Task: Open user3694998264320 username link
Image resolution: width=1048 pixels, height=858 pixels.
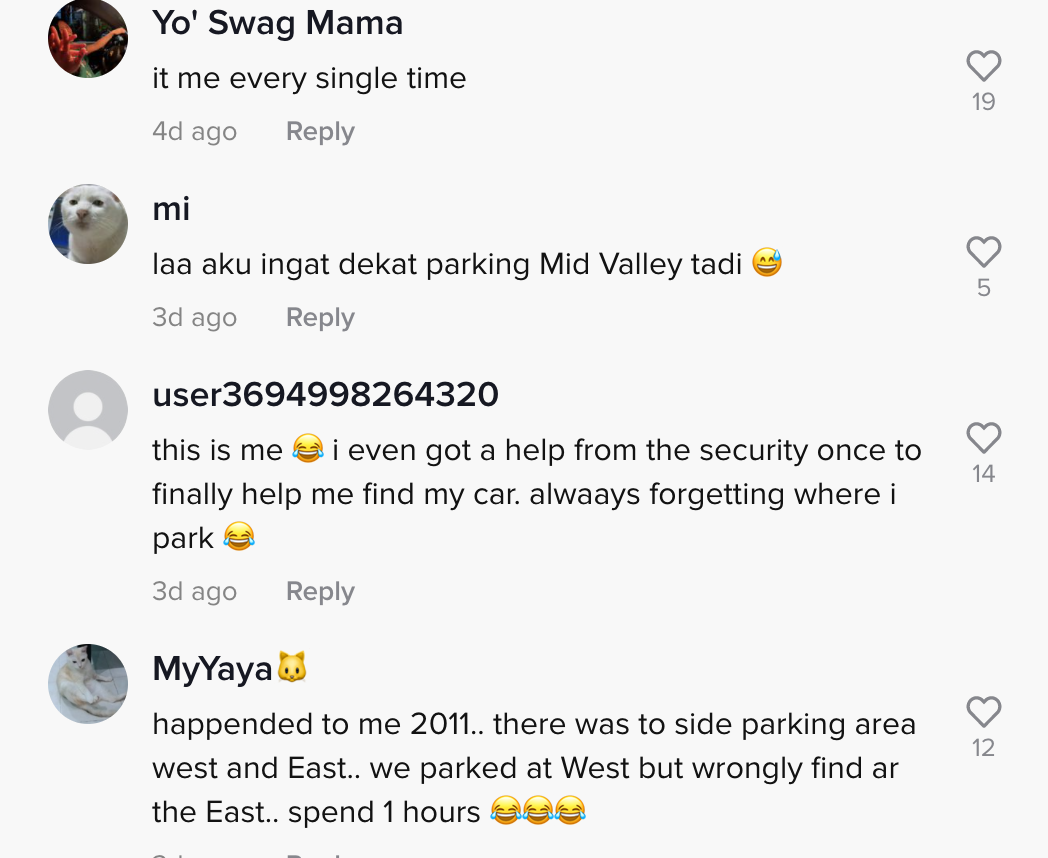Action: [325, 395]
